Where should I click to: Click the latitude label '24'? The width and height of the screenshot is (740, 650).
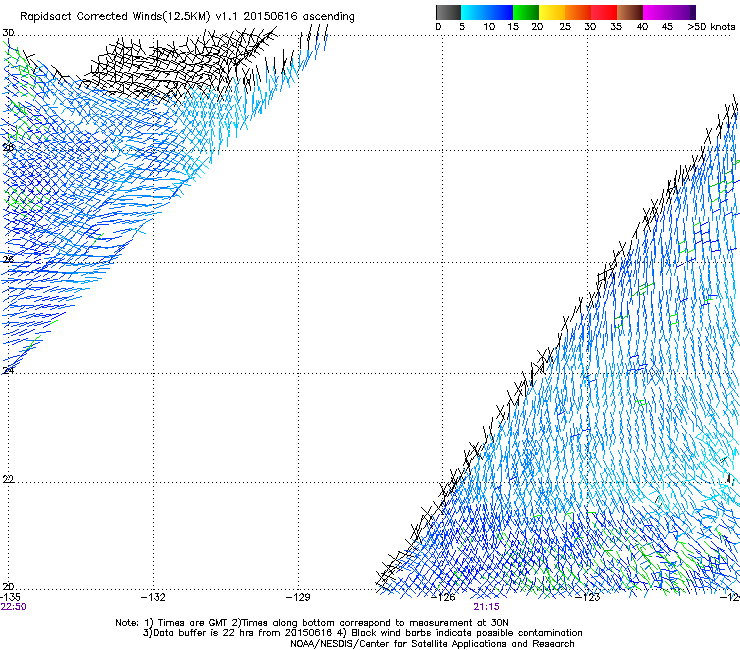point(8,371)
